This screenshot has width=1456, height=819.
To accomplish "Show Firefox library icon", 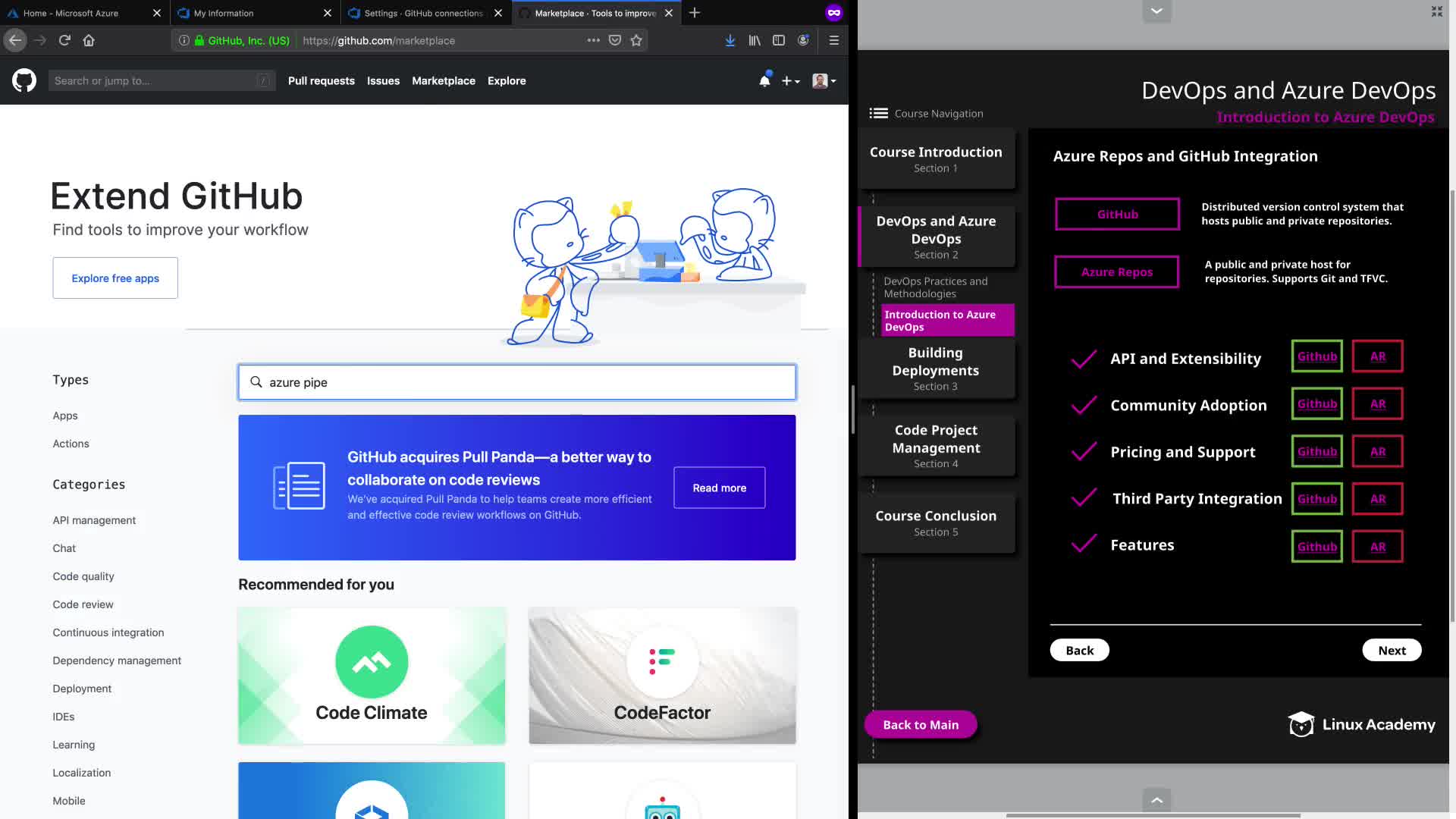I will click(x=754, y=40).
